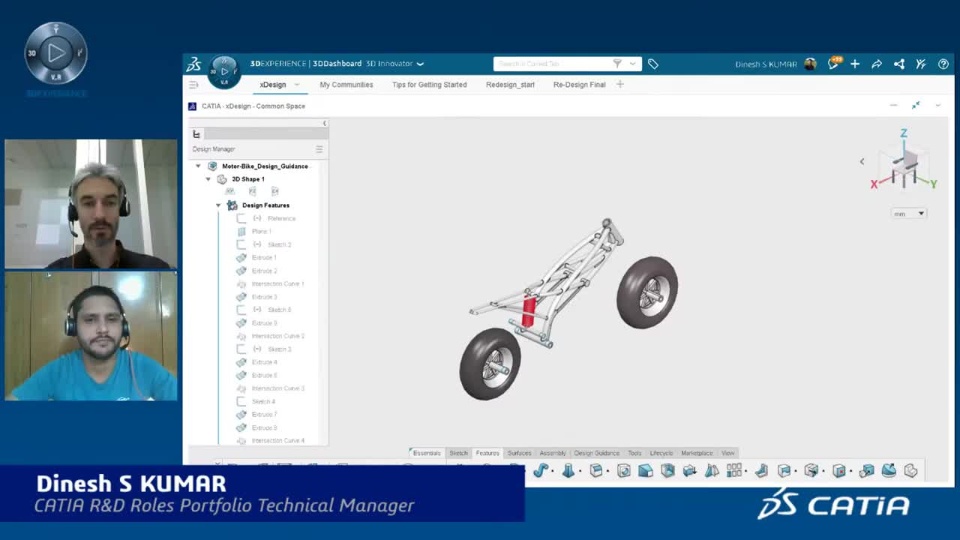
Task: Toggle checkbox next to Sketch 4
Action: (x=241, y=402)
